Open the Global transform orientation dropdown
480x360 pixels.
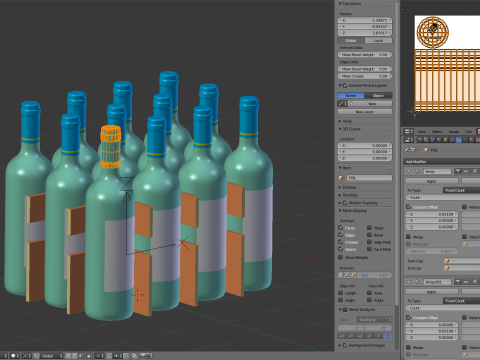click(x=48, y=356)
